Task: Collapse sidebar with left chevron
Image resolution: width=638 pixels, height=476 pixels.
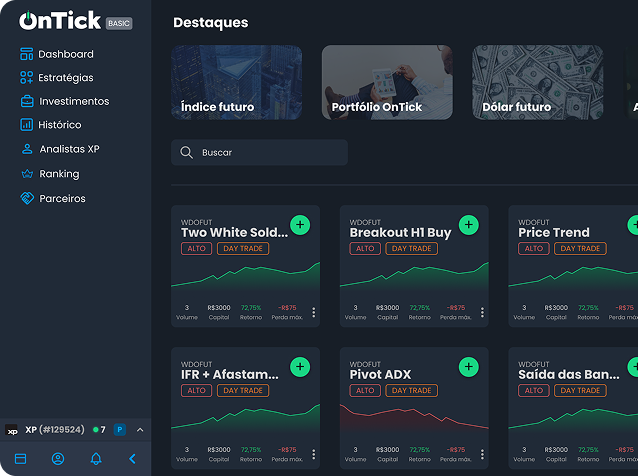Action: tap(133, 459)
